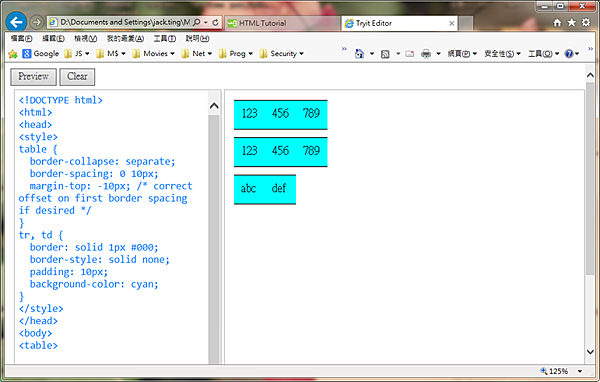Open the Security favorites folder dropdown
600x382 pixels.
pyautogui.click(x=302, y=54)
